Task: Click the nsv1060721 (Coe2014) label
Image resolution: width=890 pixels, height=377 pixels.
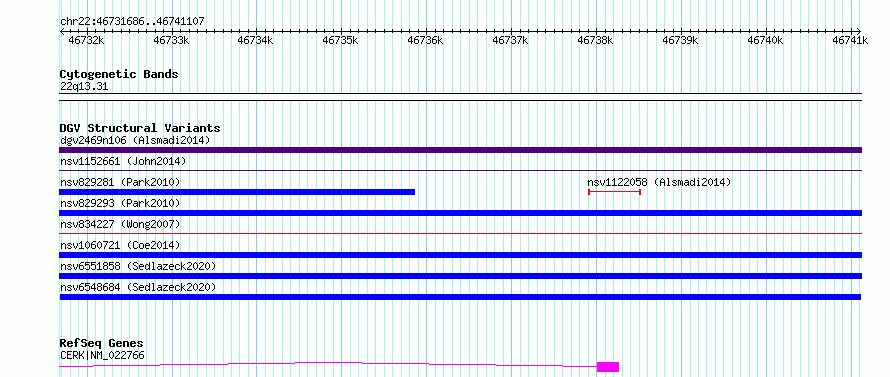Action: pos(120,245)
